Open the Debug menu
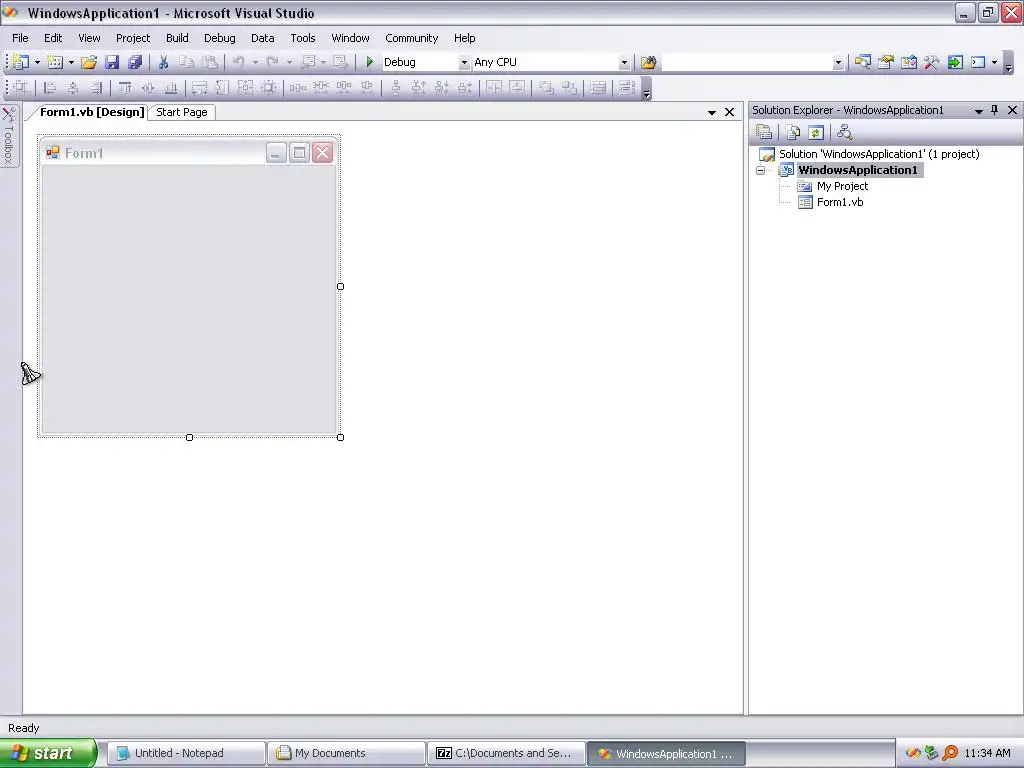This screenshot has height=768, width=1024. point(219,38)
